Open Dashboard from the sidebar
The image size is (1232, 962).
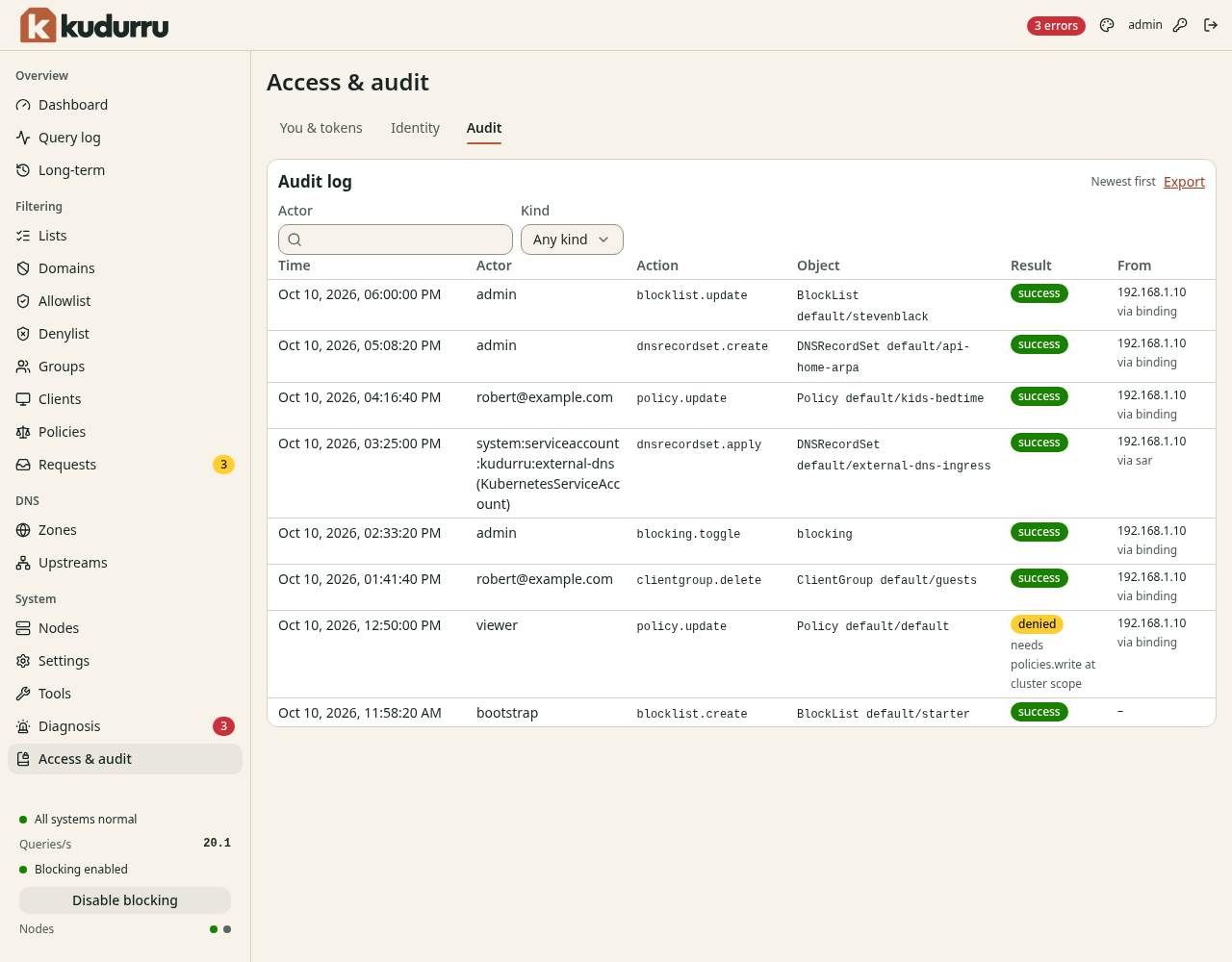tap(125, 105)
